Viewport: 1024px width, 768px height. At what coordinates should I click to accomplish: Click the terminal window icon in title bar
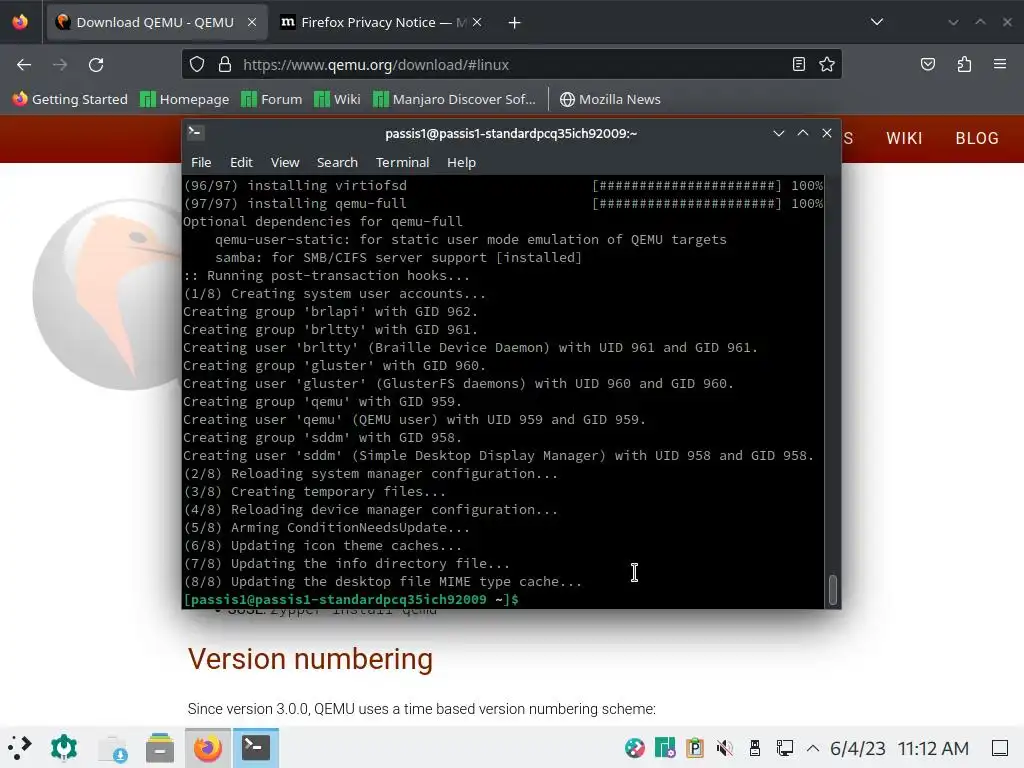click(196, 133)
